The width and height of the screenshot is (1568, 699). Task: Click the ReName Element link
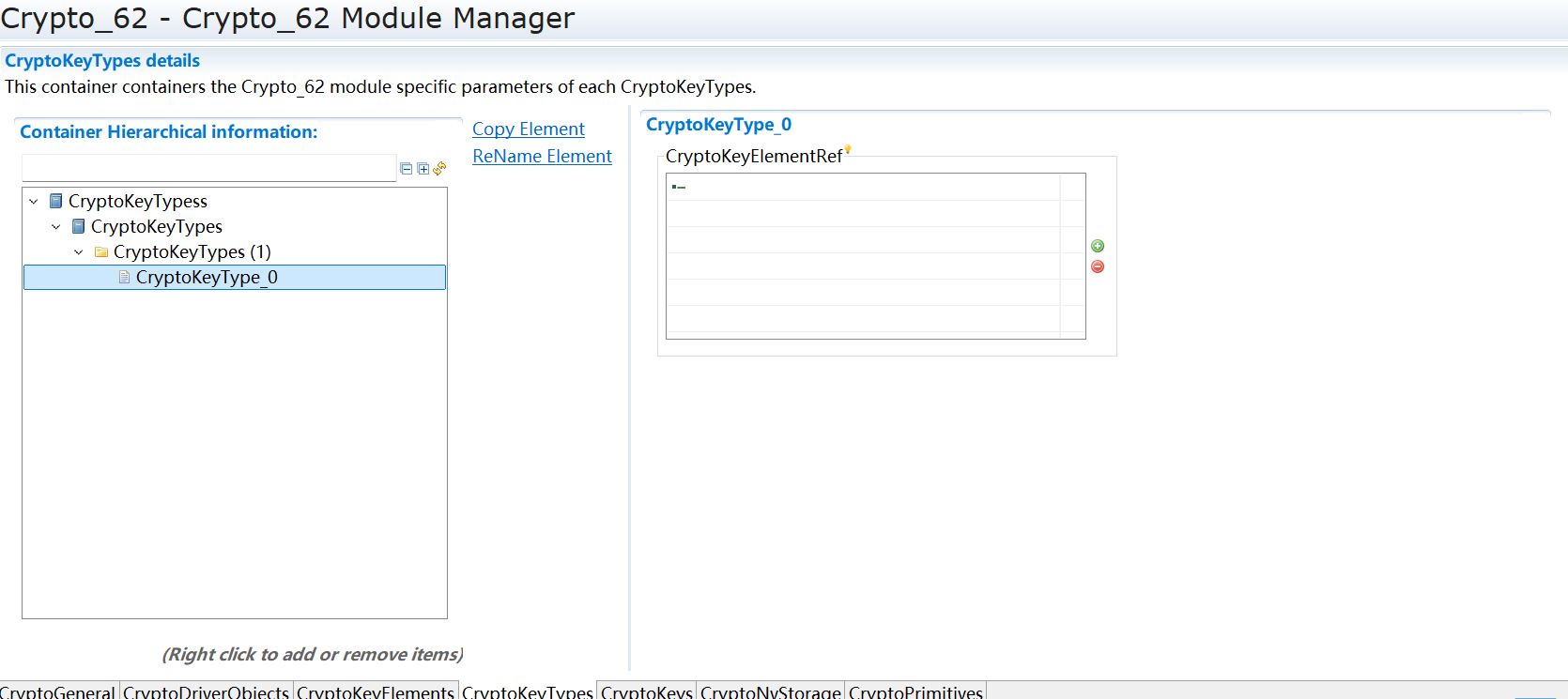(x=542, y=156)
